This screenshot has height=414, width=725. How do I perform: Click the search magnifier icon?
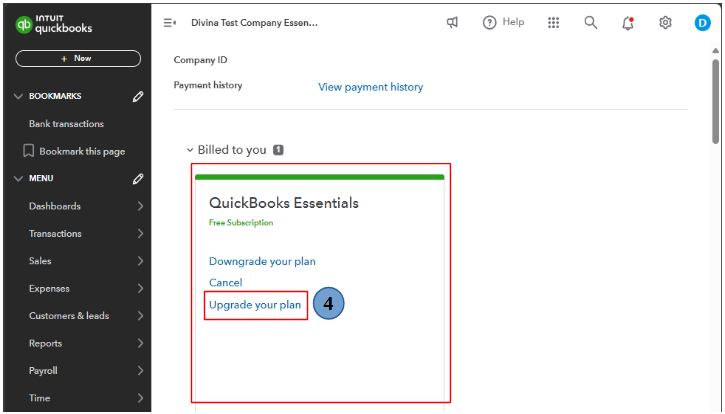[x=591, y=23]
